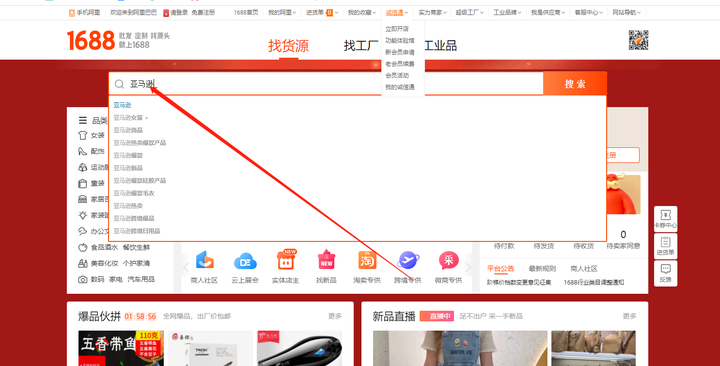
Task: Click the red 请登录 login icon
Action: pyautogui.click(x=166, y=13)
